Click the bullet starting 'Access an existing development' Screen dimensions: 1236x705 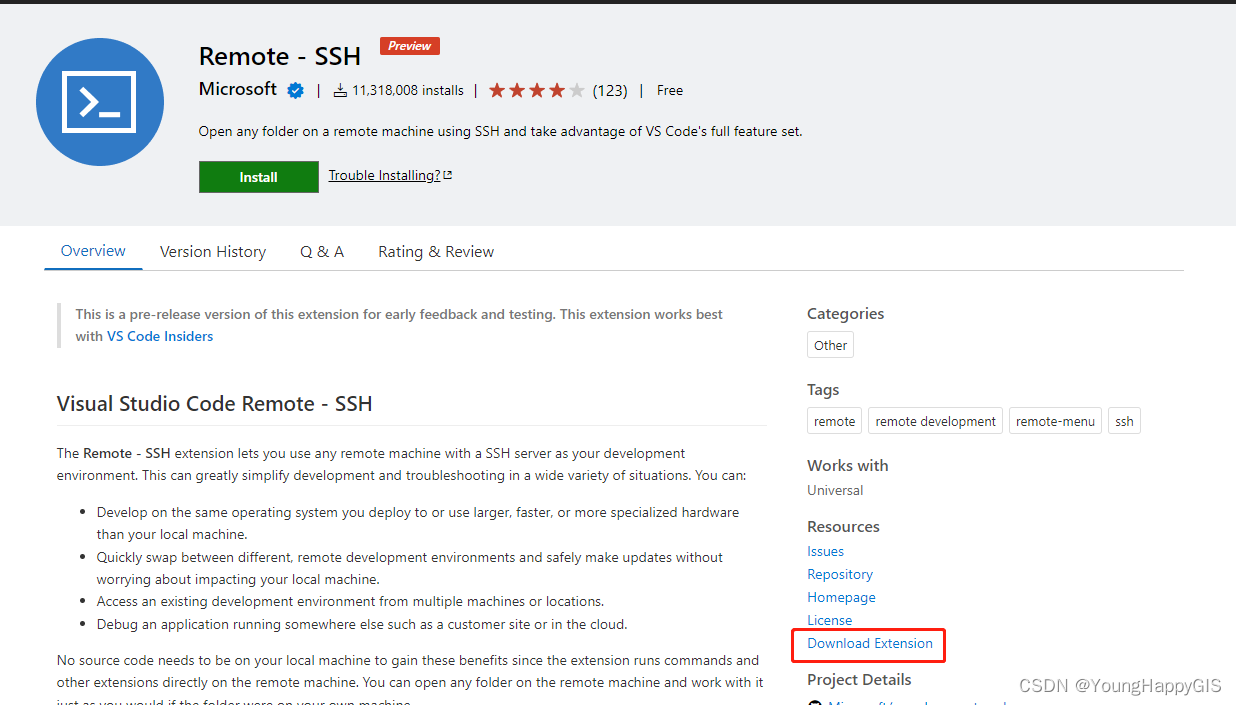coord(350,602)
